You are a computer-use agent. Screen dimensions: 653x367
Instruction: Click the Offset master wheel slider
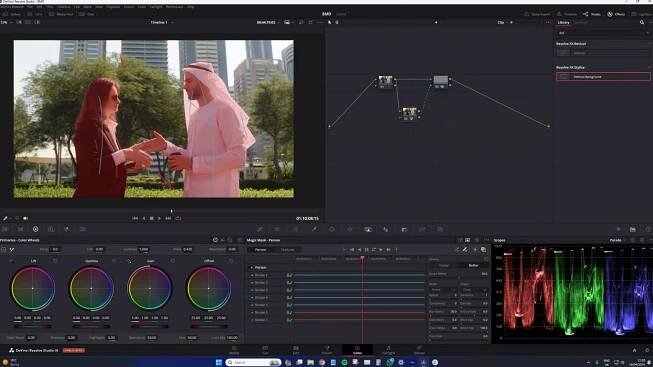tap(209, 326)
